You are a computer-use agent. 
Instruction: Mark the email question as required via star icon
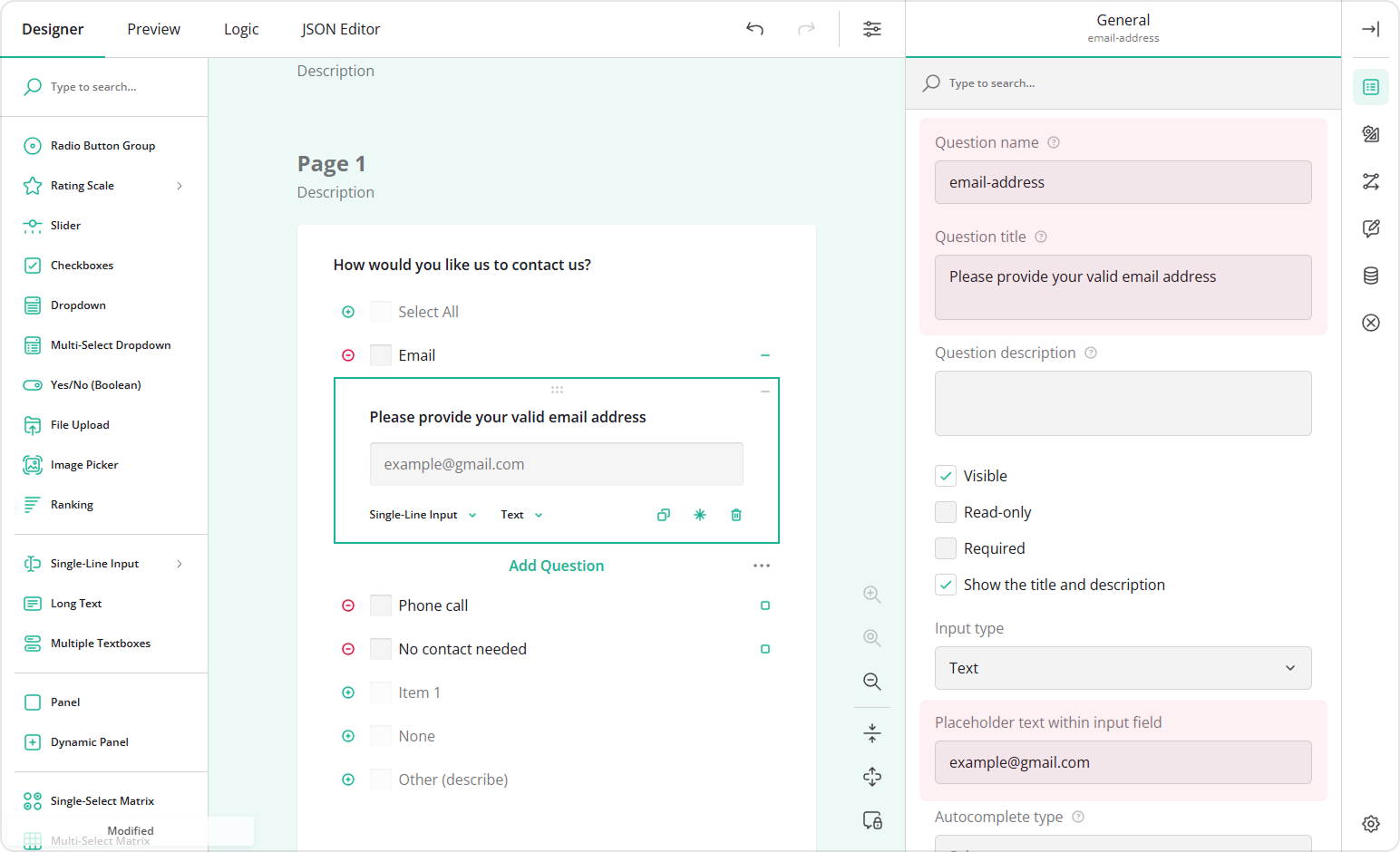pos(699,514)
